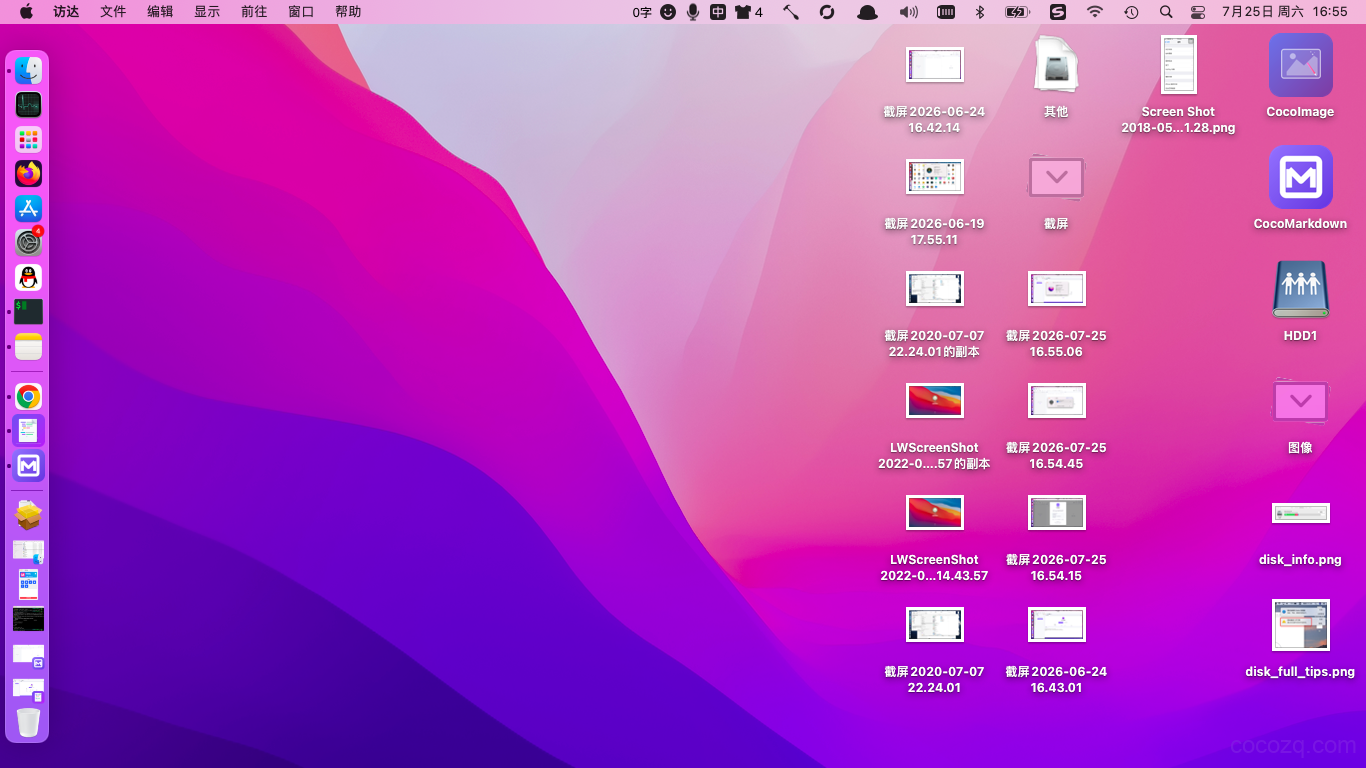Select 截屏 2026-06-24 16.42.14 thumbnail
This screenshot has height=768, width=1366.
click(x=934, y=65)
